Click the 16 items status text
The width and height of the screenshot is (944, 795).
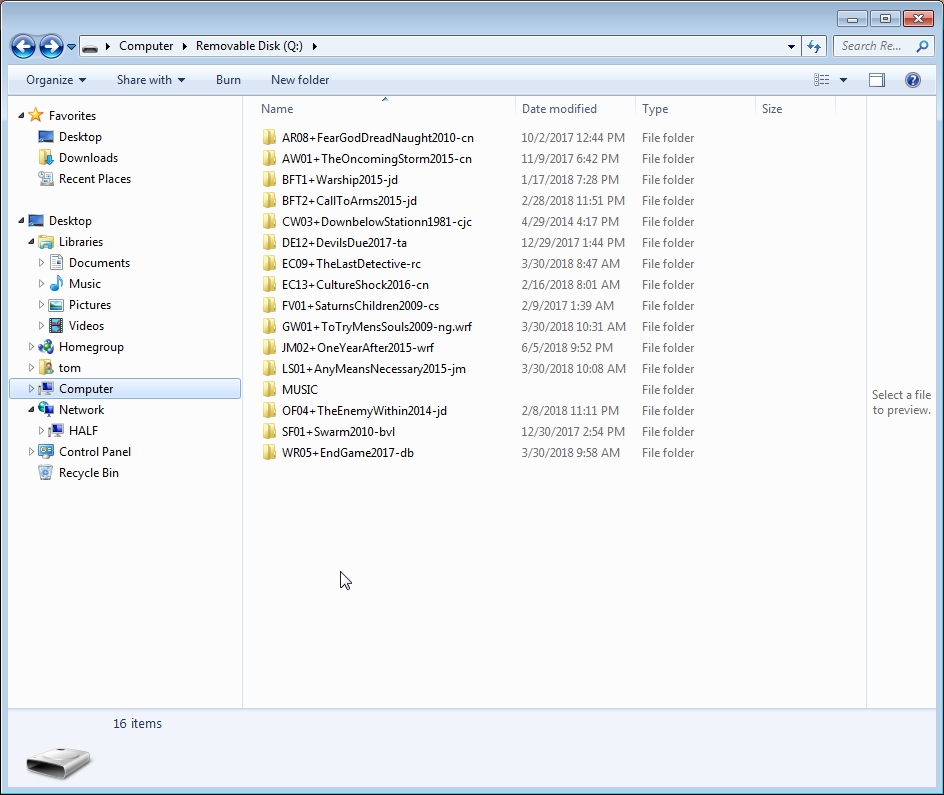tap(137, 723)
